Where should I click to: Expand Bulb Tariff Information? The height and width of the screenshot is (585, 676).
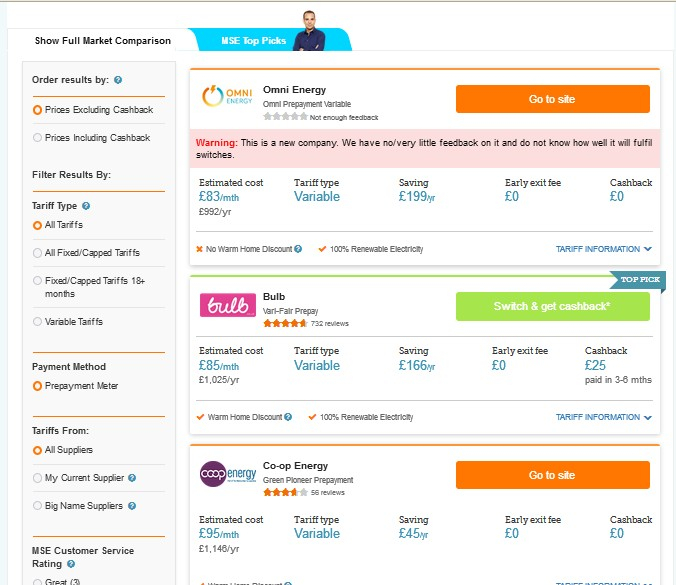603,417
